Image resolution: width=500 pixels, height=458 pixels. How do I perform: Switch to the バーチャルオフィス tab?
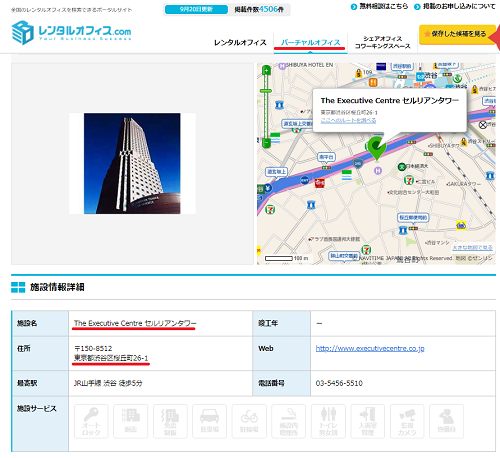click(310, 43)
